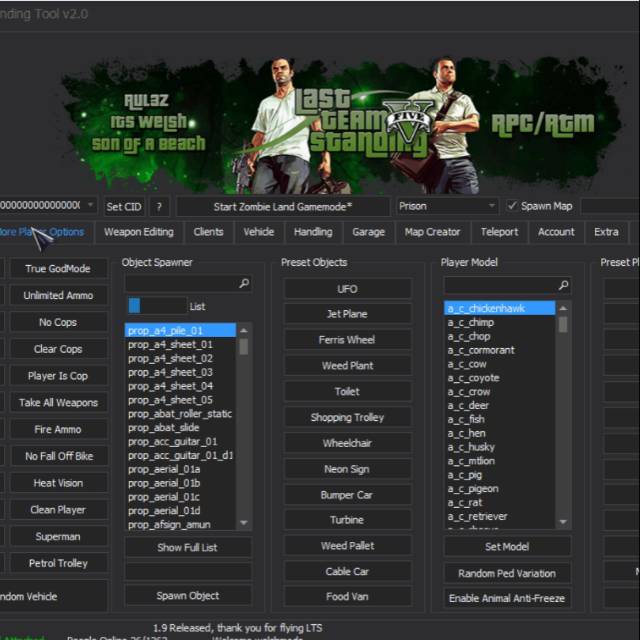Enable True GodMode option
640x640 pixels.
coord(57,269)
